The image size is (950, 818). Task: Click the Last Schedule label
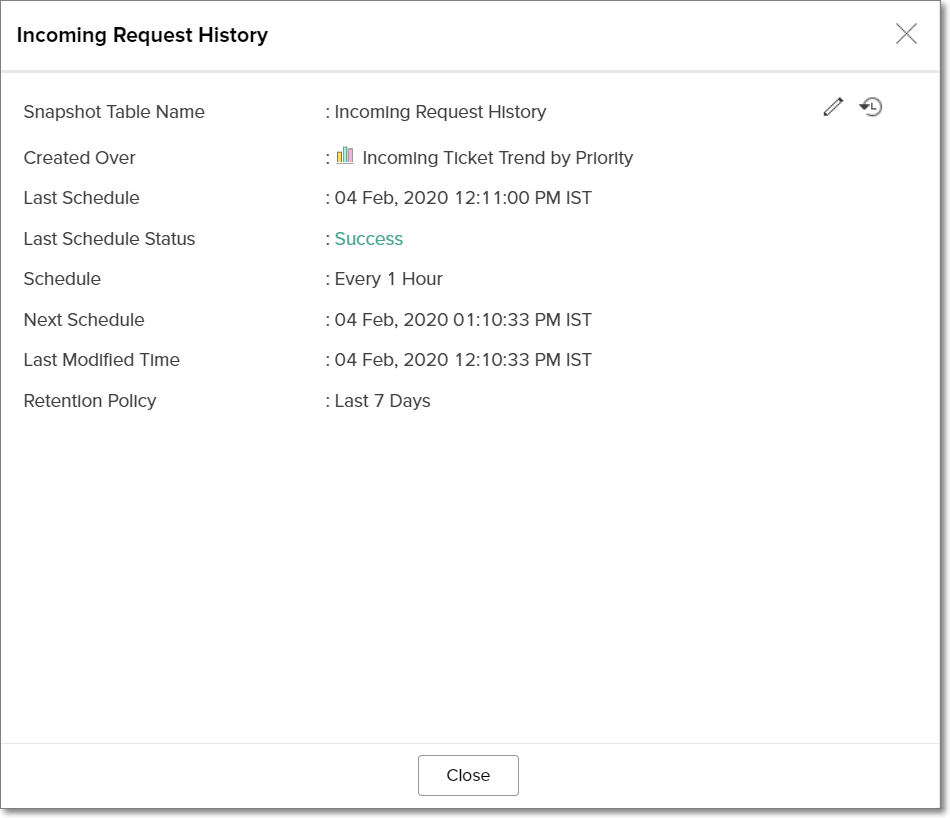(x=81, y=198)
